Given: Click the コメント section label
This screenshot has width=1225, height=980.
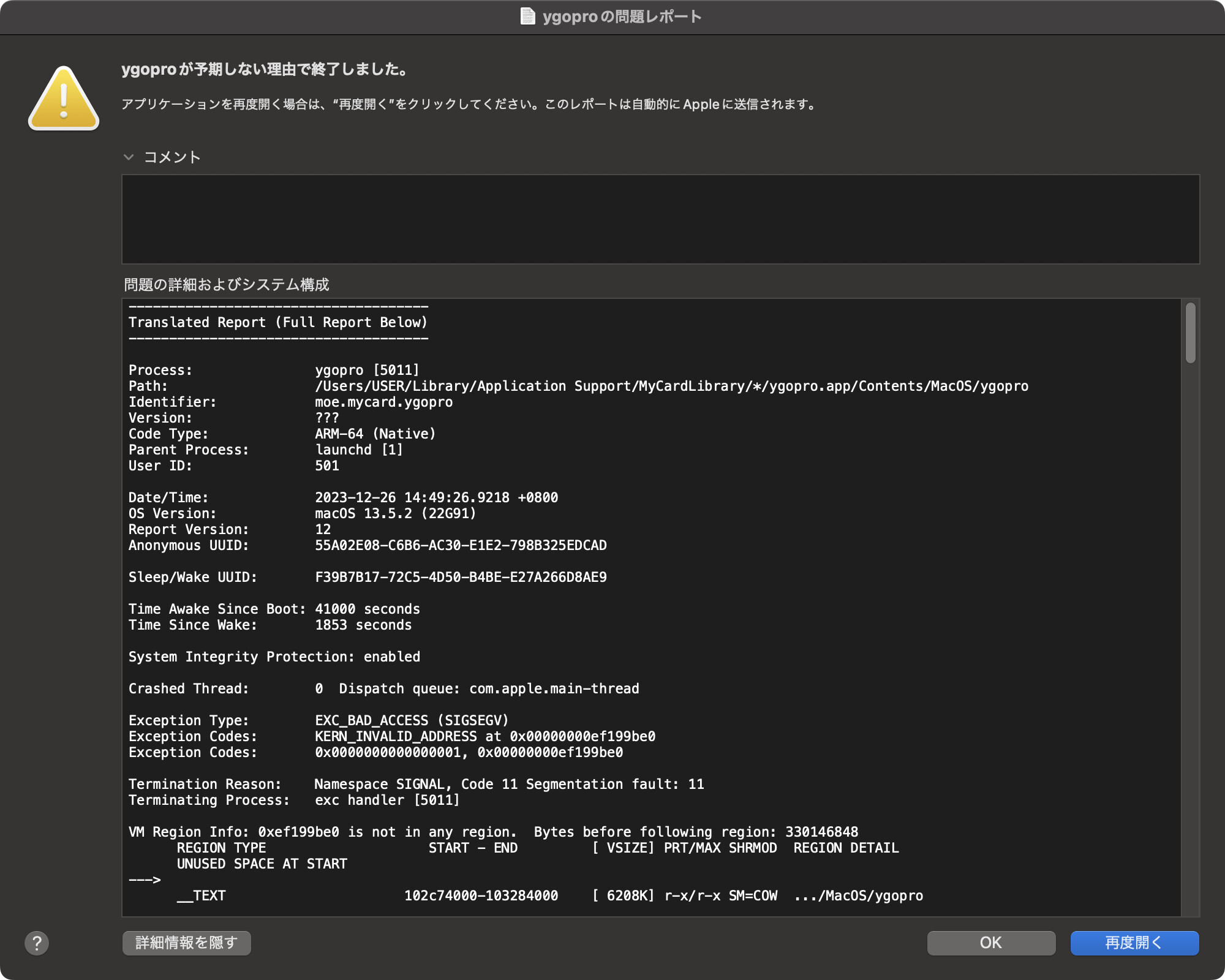Looking at the screenshot, I should coord(172,157).
